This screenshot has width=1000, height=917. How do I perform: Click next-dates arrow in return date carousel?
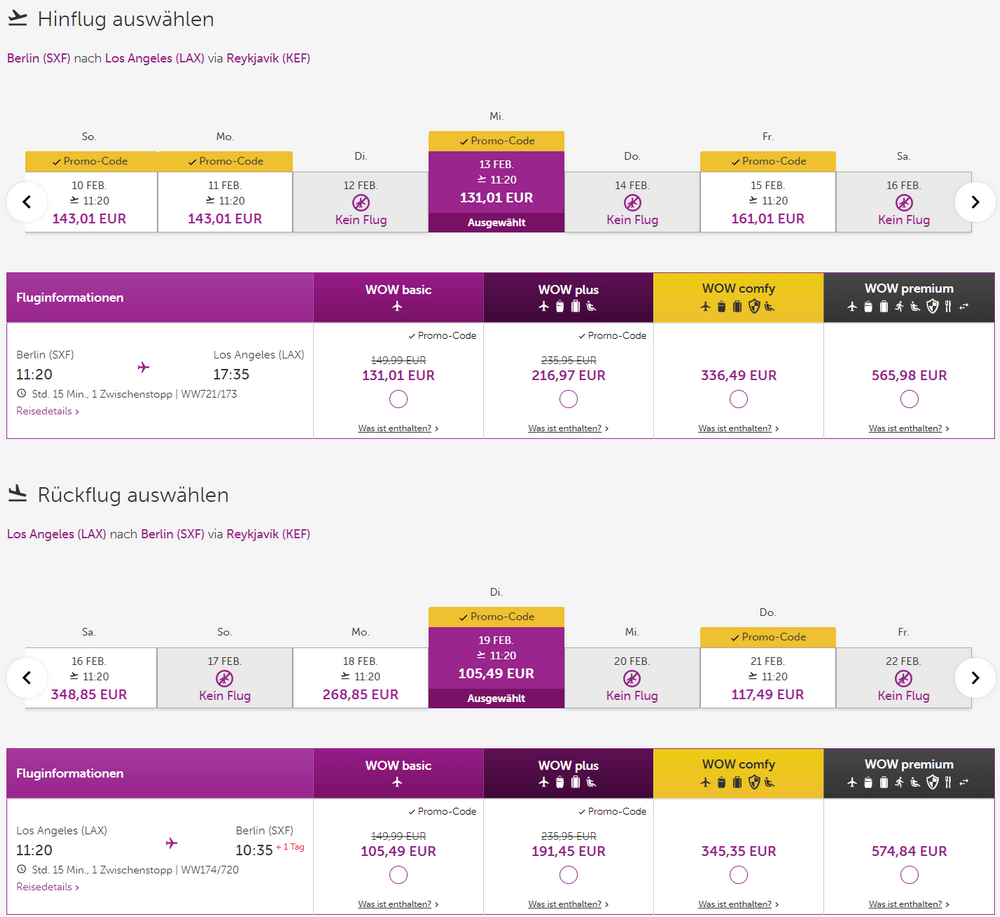975,678
